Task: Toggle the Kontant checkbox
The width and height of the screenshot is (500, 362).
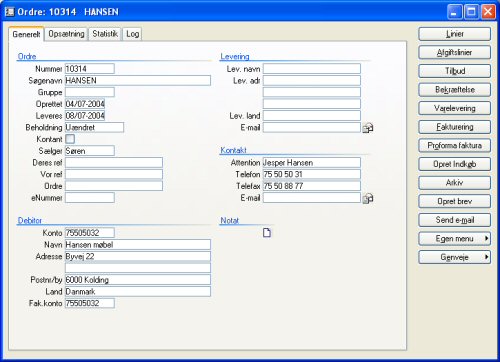Action: [x=70, y=139]
